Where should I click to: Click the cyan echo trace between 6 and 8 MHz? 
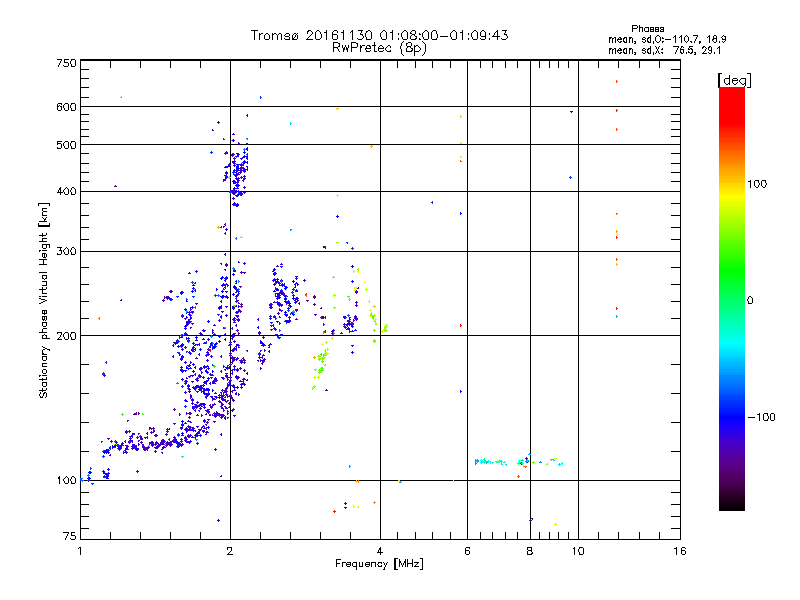[x=490, y=462]
